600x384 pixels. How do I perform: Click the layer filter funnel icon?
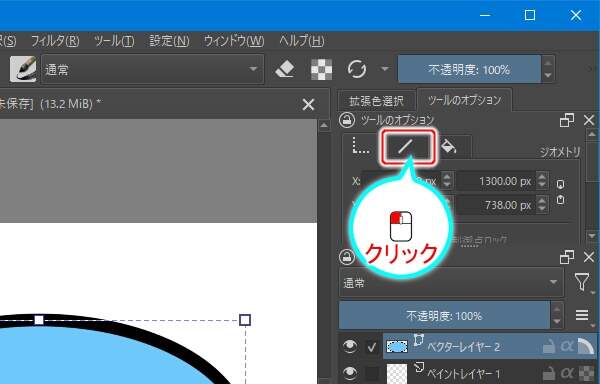click(582, 282)
